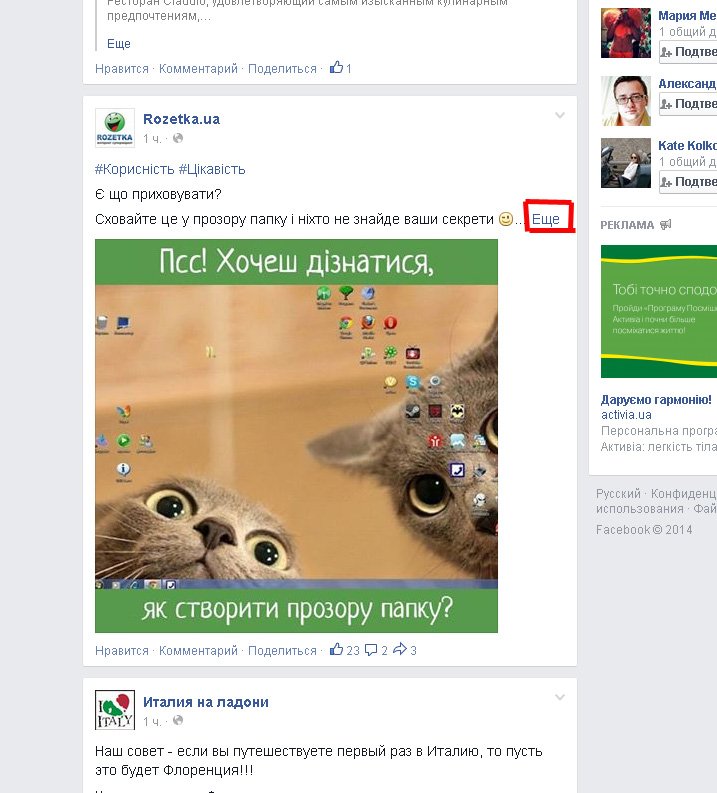Screen dimensions: 717x793
Task: Open the Италия на ладони page avatar
Action: coord(115,710)
